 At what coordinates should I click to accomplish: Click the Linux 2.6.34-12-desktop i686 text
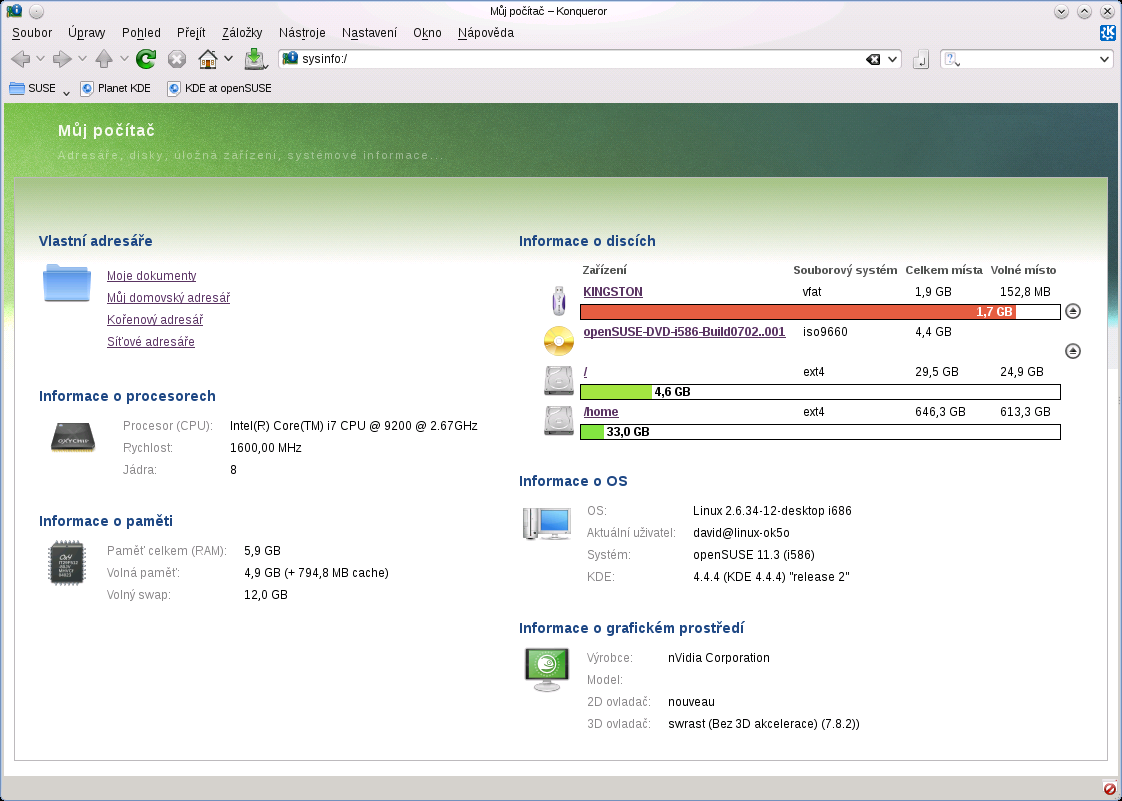(x=772, y=511)
